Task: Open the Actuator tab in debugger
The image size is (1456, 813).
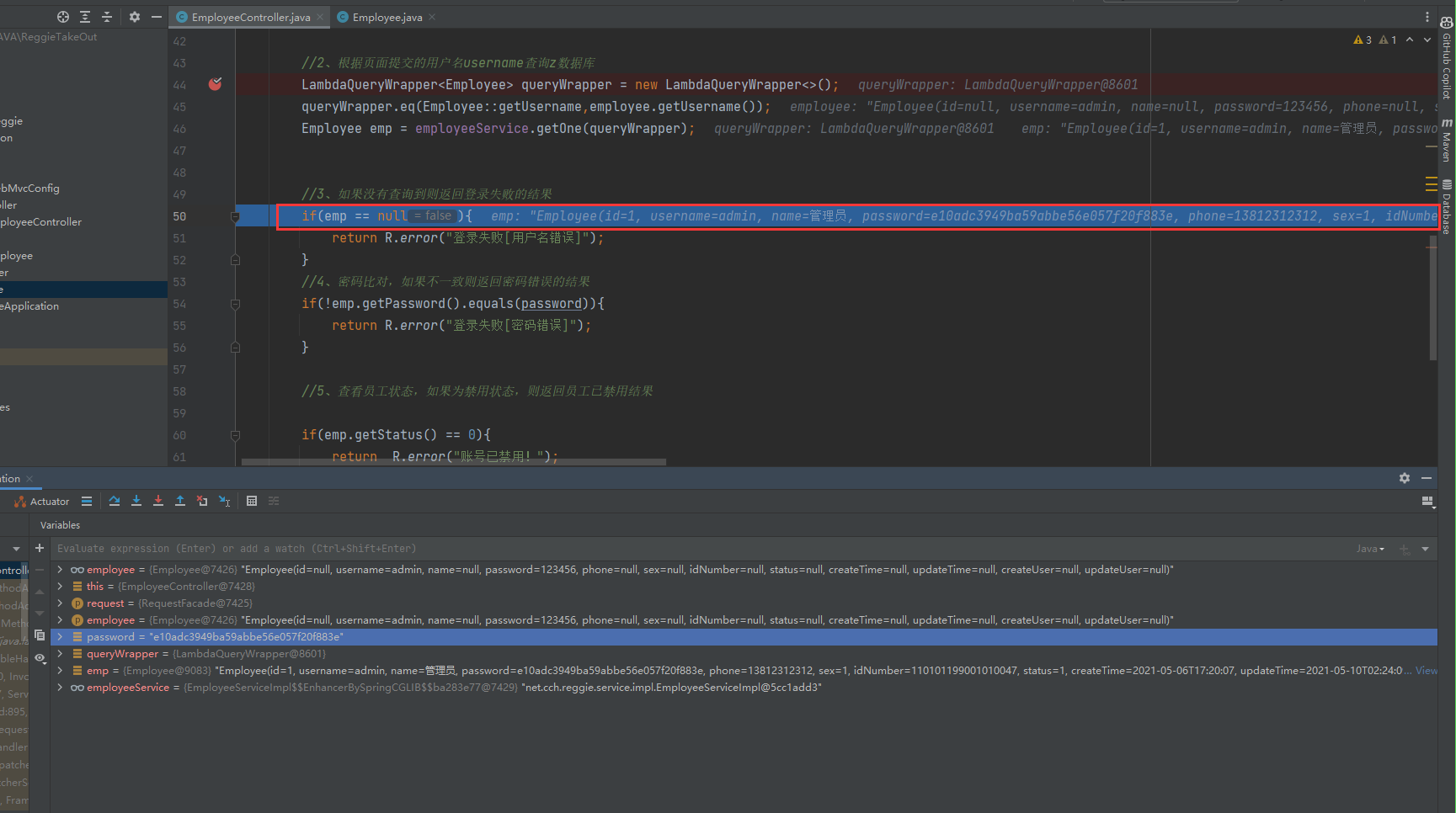Action: coord(41,501)
